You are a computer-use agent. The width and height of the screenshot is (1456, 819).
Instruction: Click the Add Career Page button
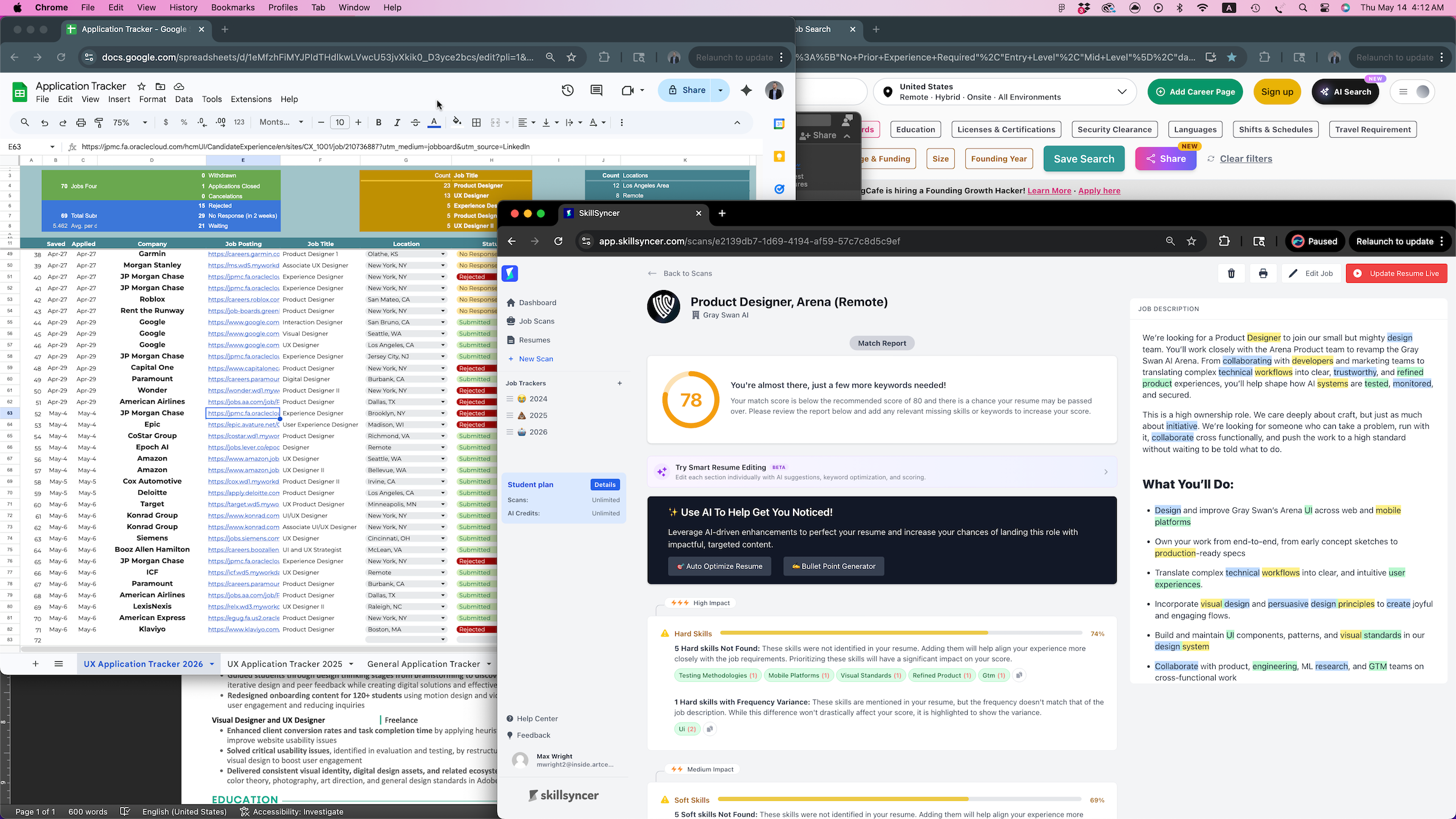point(1195,92)
